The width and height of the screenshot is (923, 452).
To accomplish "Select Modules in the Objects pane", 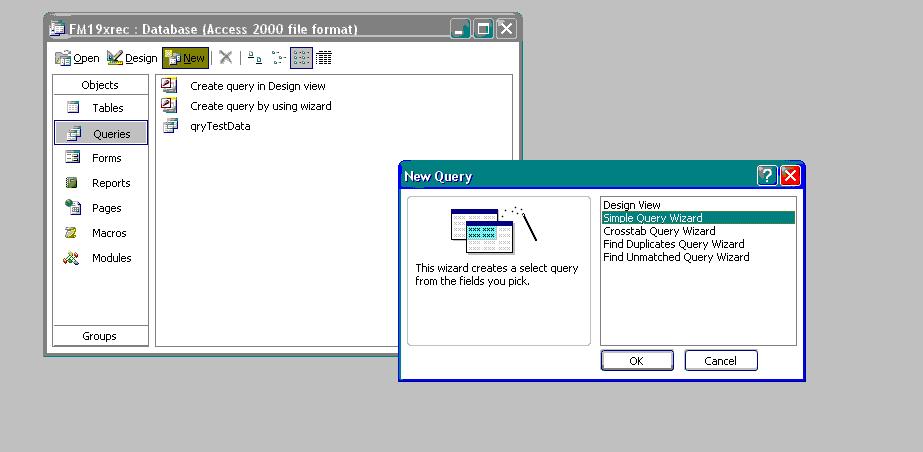I will point(100,258).
